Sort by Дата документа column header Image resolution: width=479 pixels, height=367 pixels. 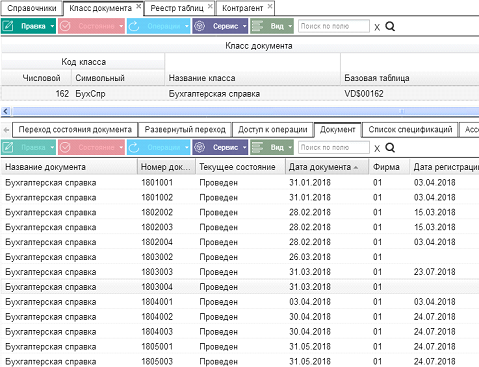click(x=327, y=167)
